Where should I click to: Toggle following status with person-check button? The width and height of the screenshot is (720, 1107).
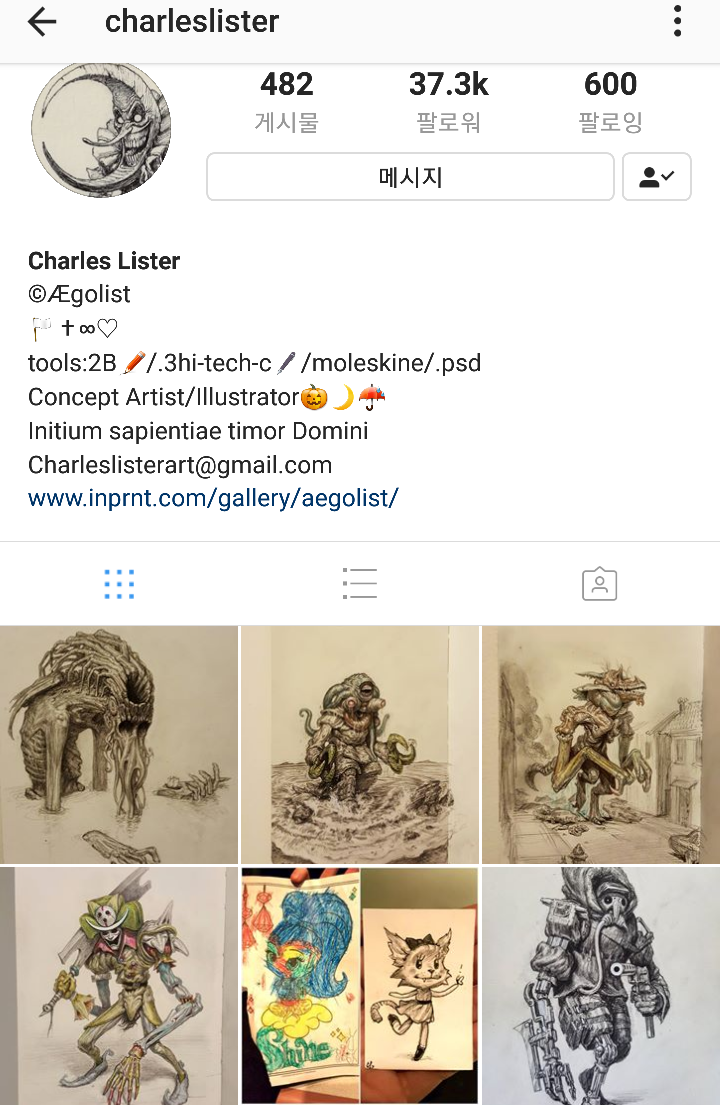(x=656, y=176)
